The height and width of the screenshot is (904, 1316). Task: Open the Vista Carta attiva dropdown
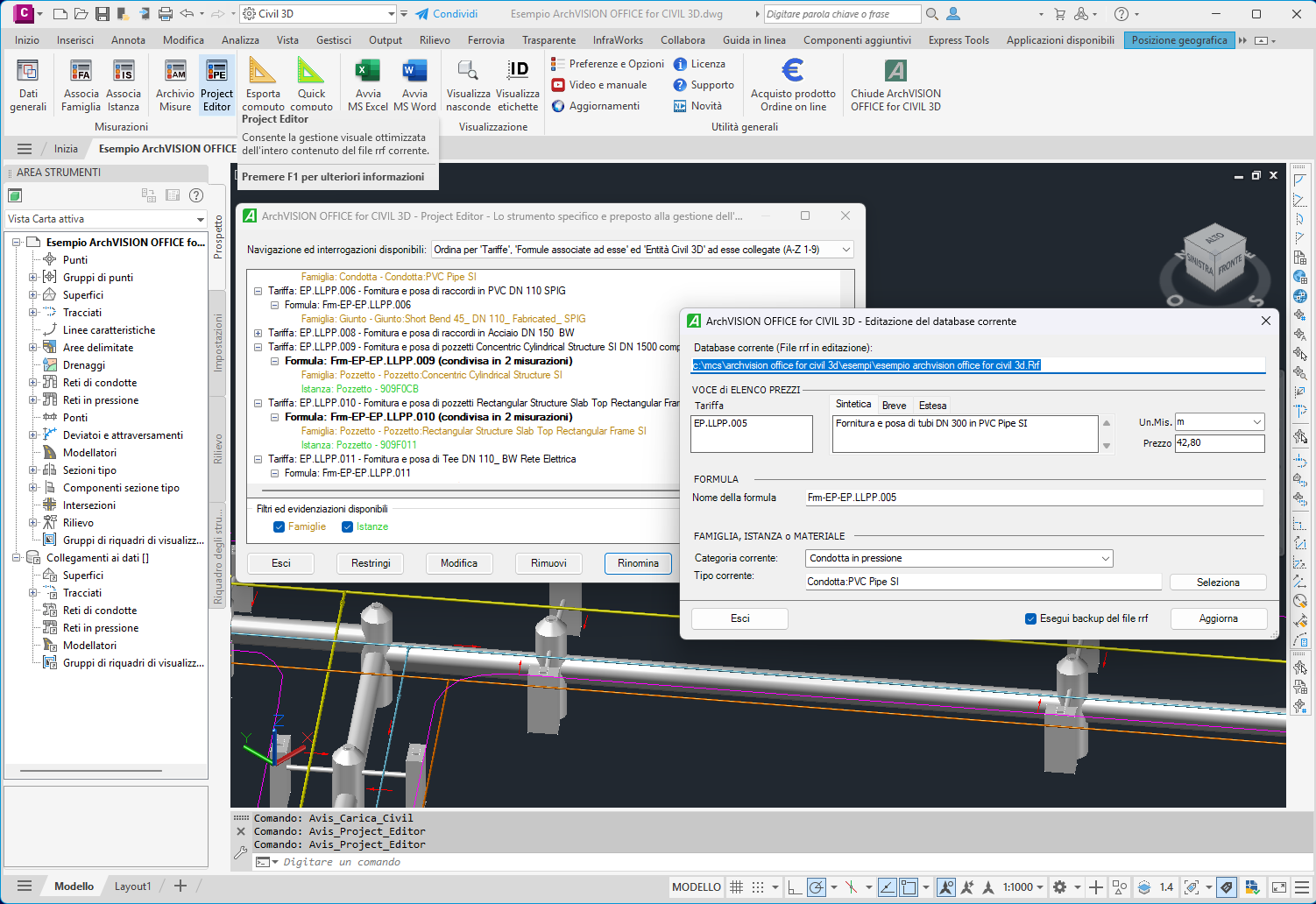[105, 219]
